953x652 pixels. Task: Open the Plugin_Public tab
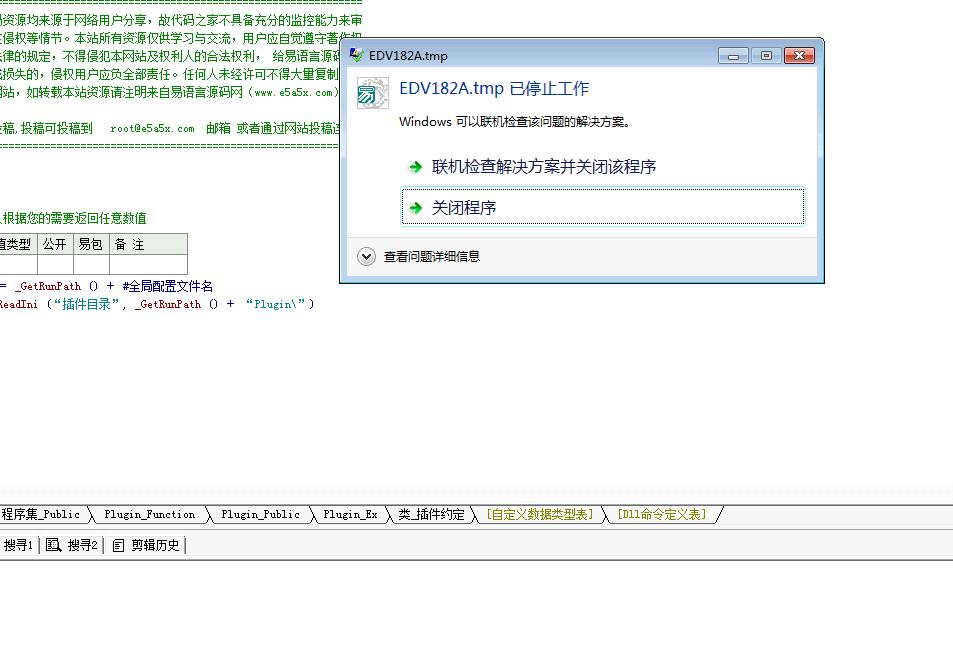tap(260, 514)
